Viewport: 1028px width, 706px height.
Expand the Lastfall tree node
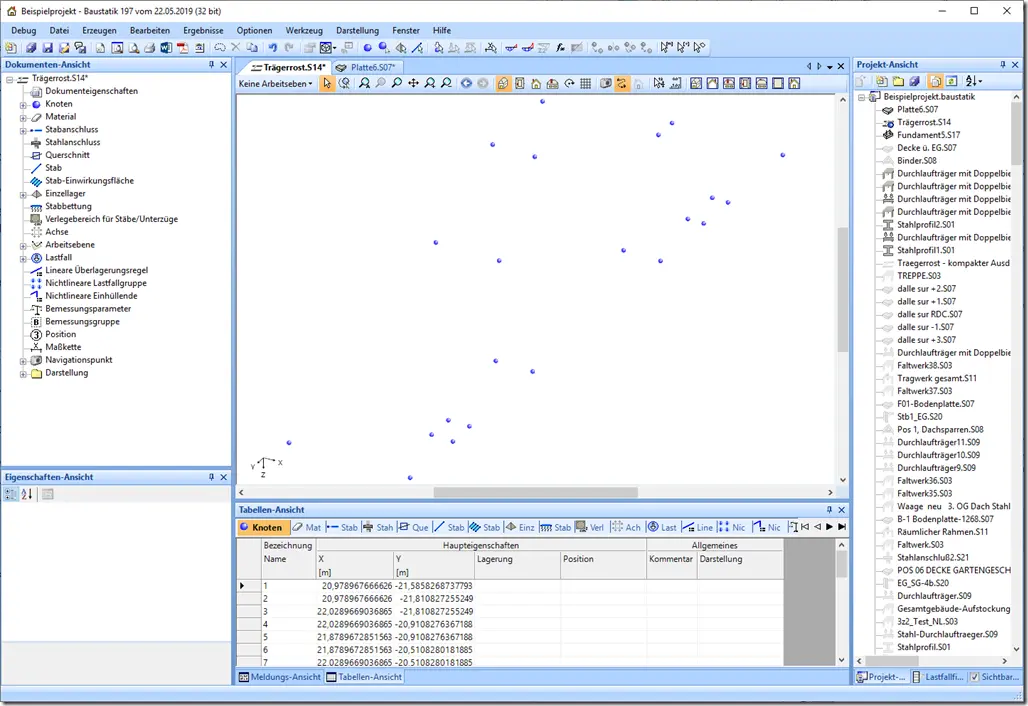[23, 259]
